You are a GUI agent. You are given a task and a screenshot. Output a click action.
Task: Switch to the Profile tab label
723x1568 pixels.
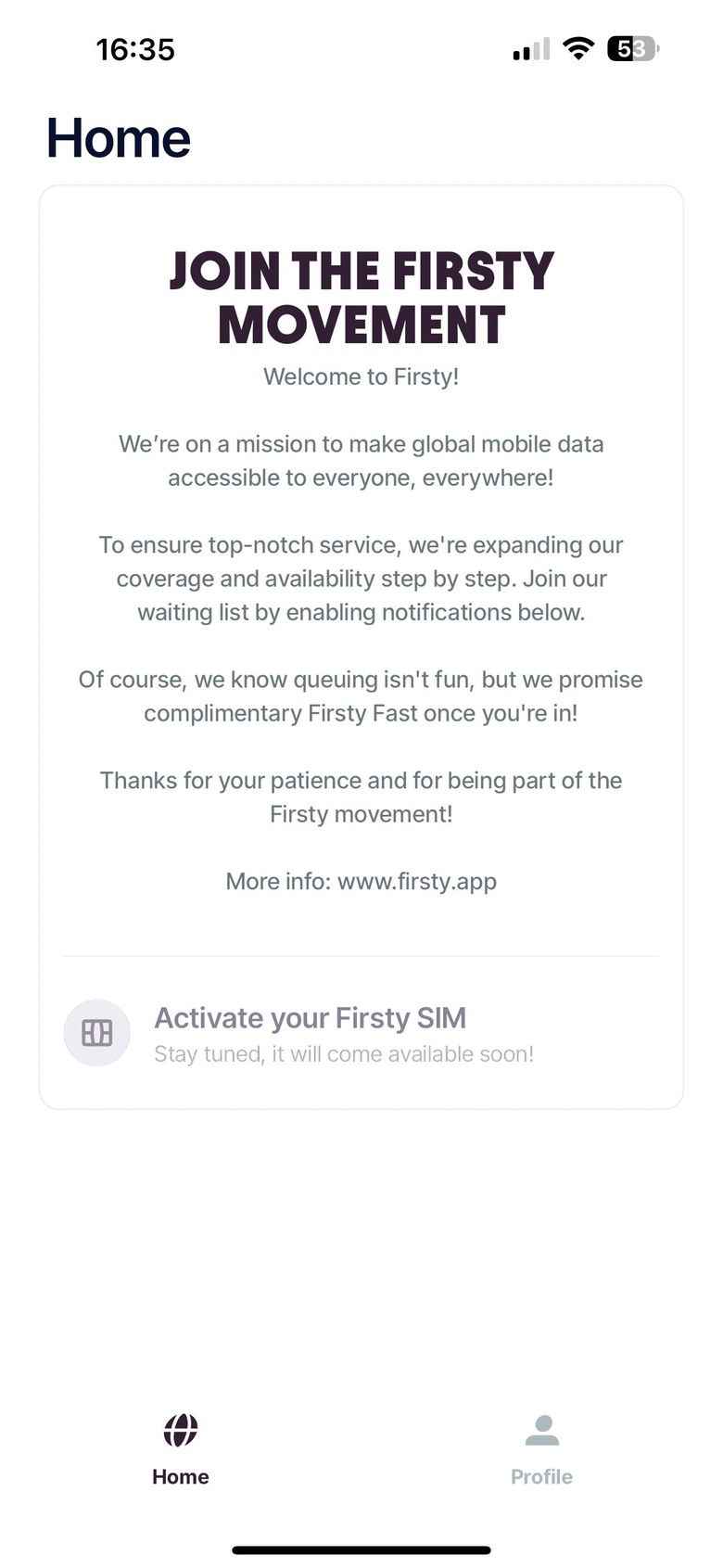(542, 1476)
